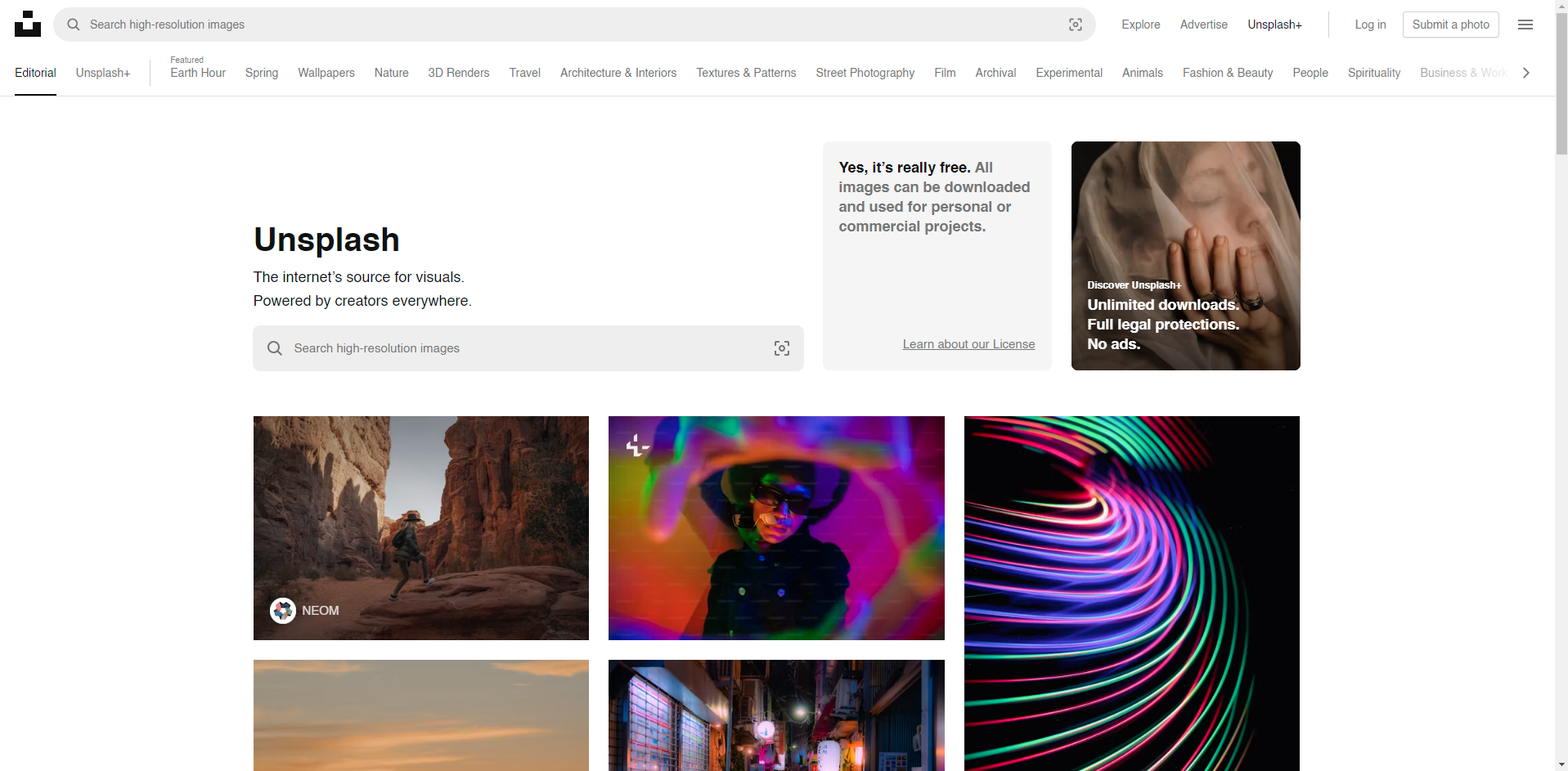The width and height of the screenshot is (1568, 771).
Task: Open the Advertise page
Action: coord(1202,25)
